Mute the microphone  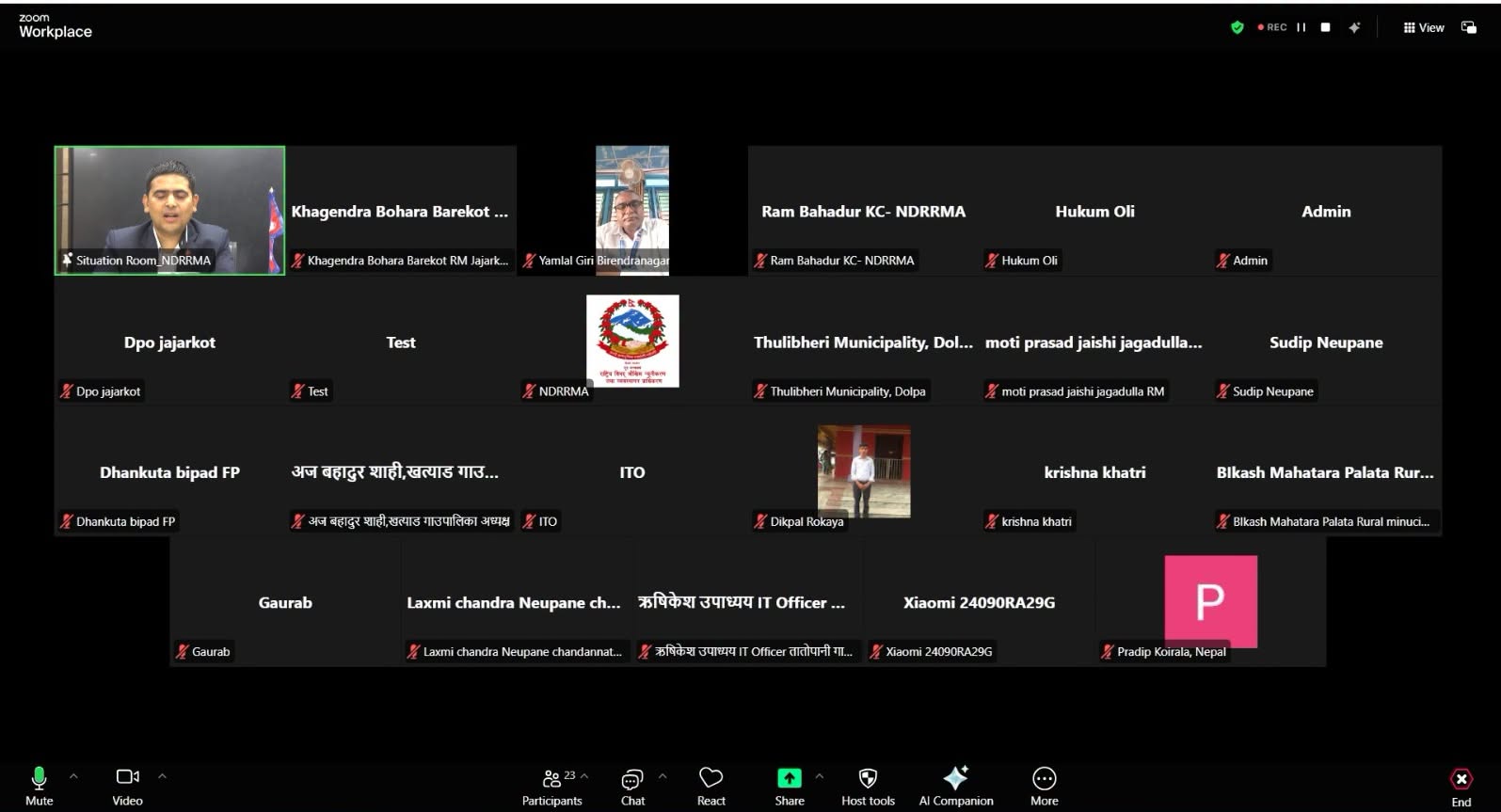[39, 786]
